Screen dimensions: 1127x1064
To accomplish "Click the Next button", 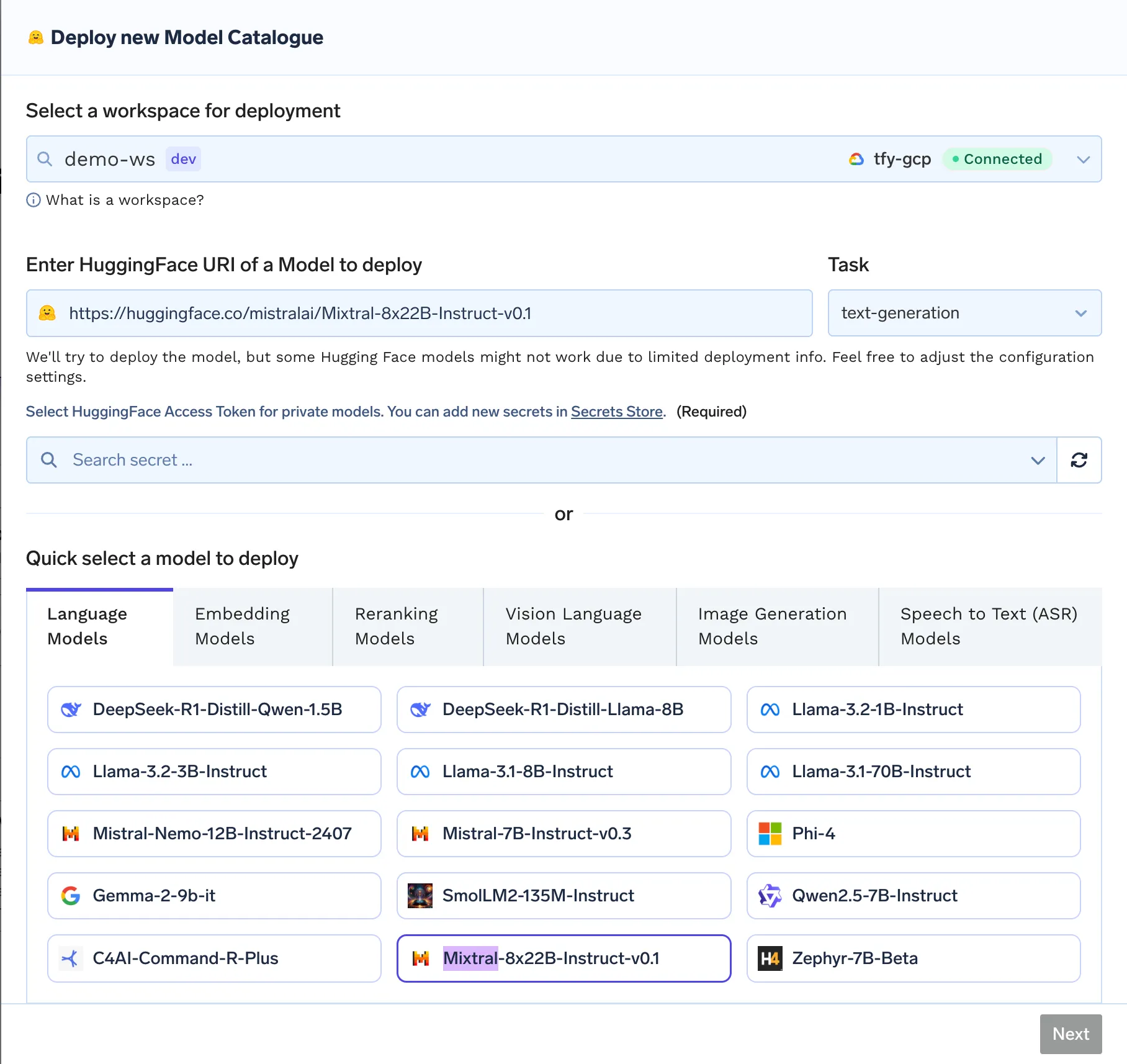I will click(1070, 1034).
